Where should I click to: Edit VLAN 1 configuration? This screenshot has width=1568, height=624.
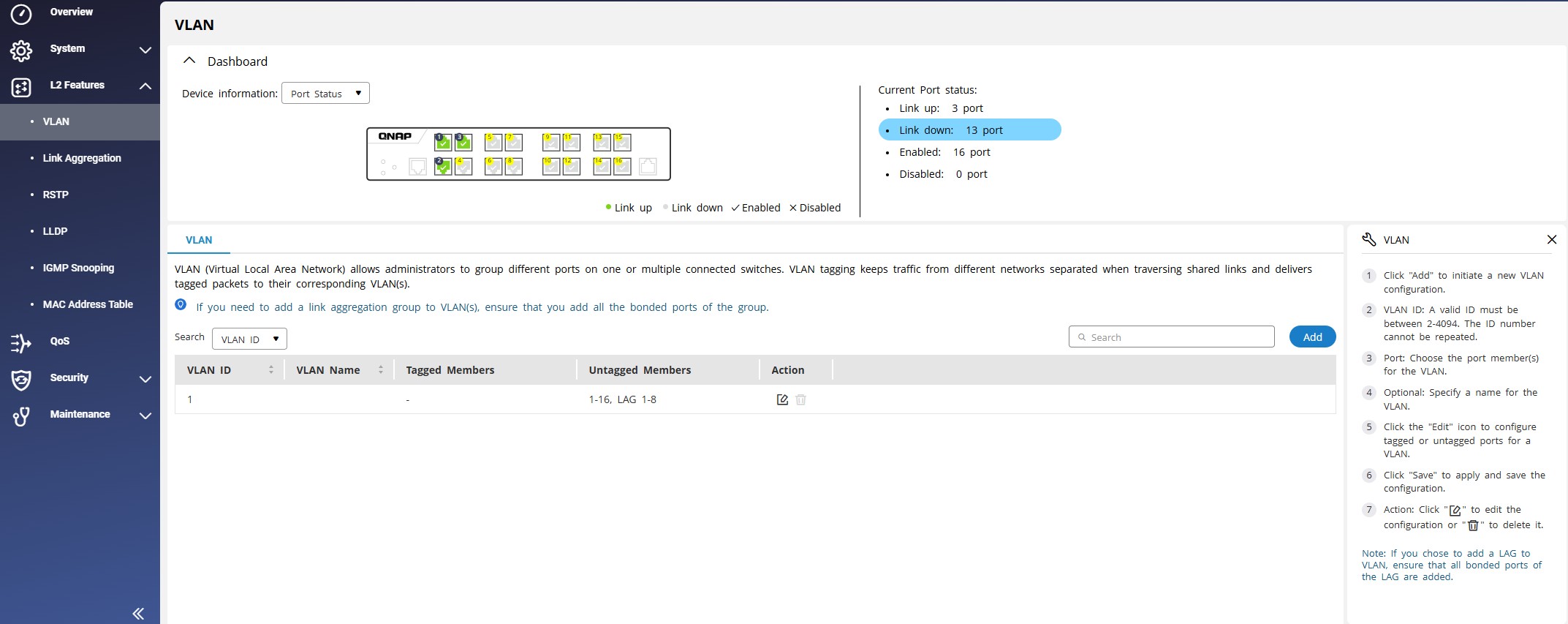click(x=782, y=399)
